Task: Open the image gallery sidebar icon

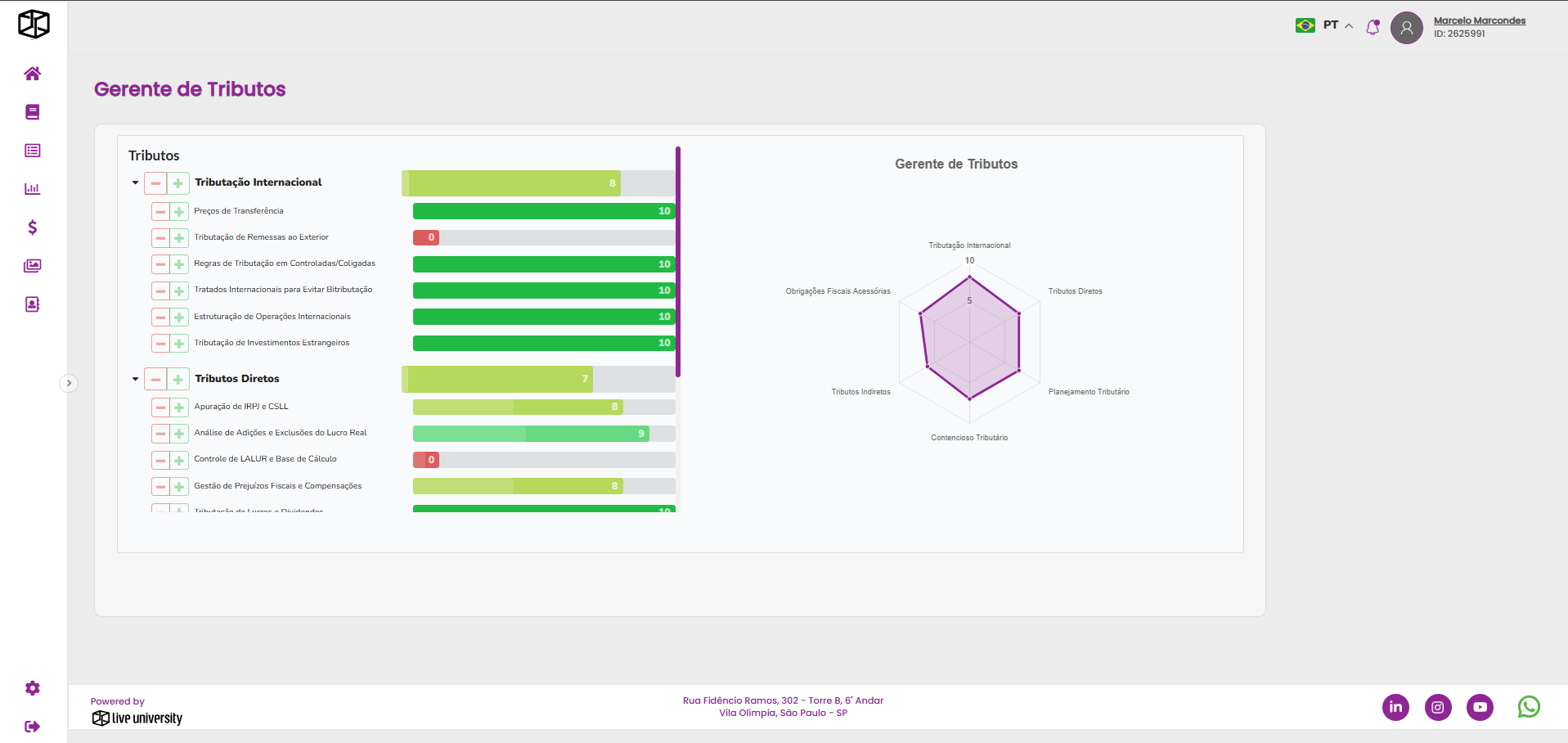Action: [x=33, y=266]
